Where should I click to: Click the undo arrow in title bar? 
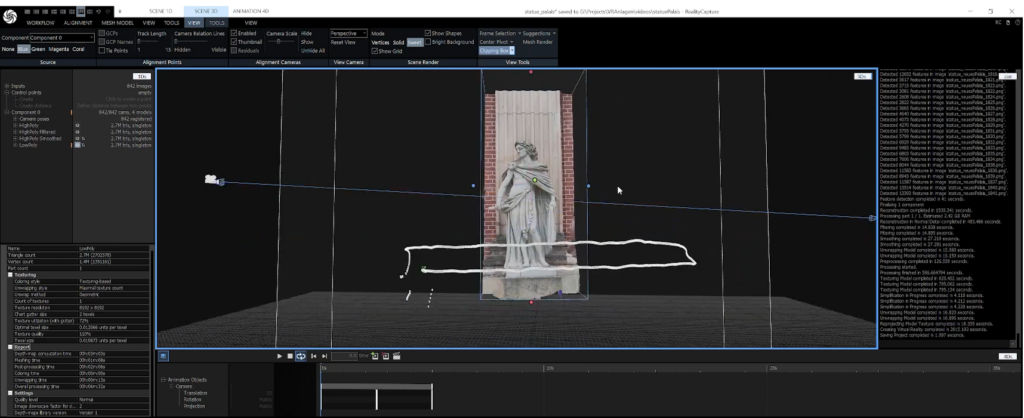[x=99, y=11]
